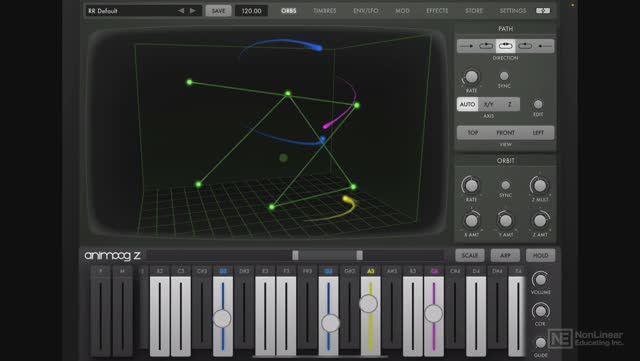The height and width of the screenshot is (361, 640).
Task: Play the E3 key
Action: click(x=265, y=316)
